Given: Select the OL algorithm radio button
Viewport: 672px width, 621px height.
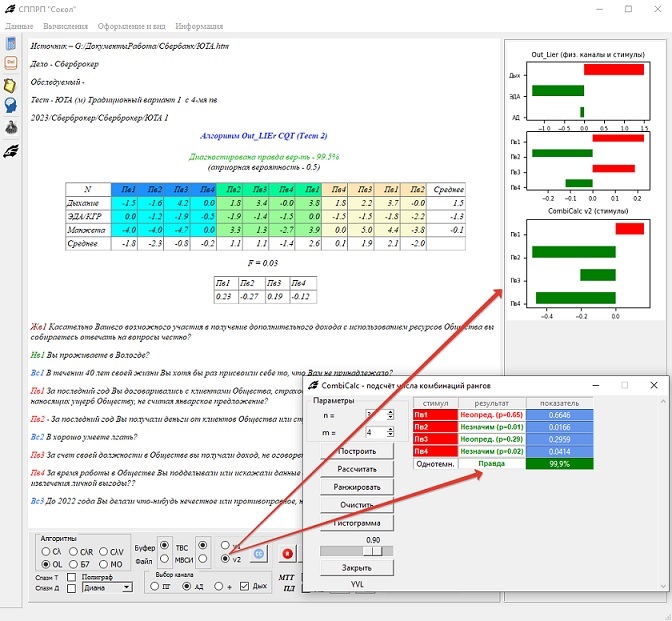Looking at the screenshot, I should pos(45,564).
